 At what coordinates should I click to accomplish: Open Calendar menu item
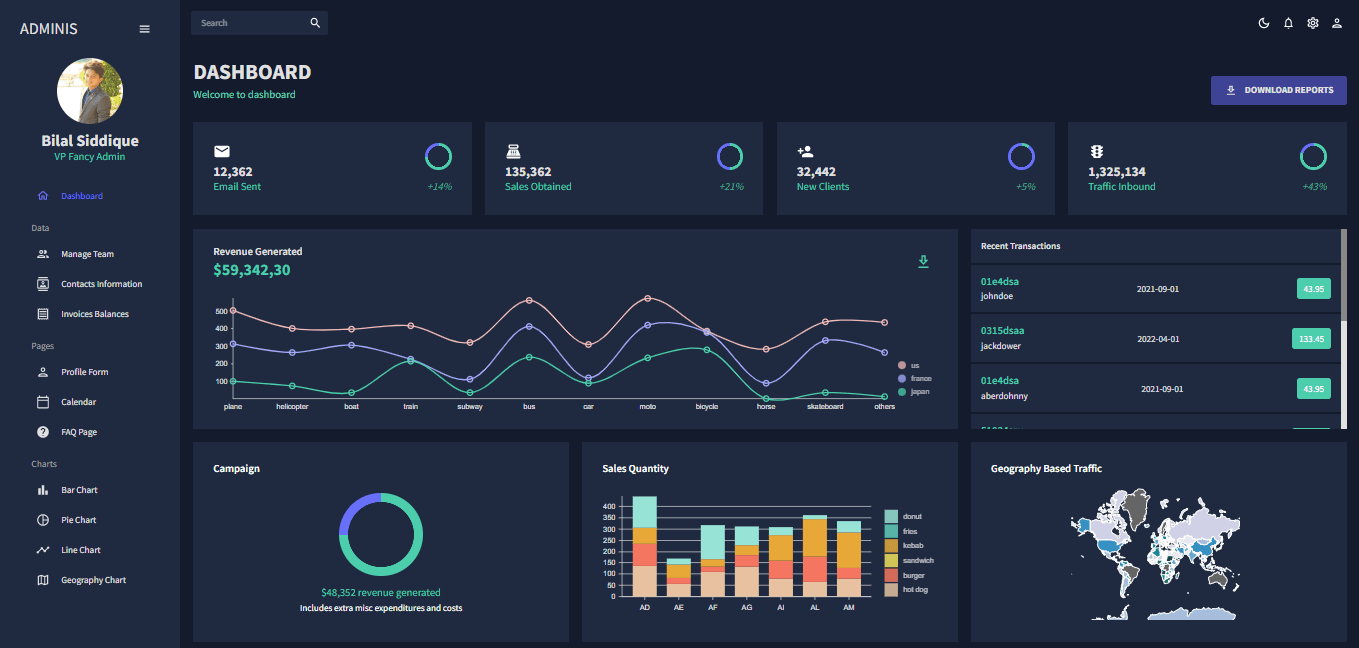pyautogui.click(x=78, y=402)
